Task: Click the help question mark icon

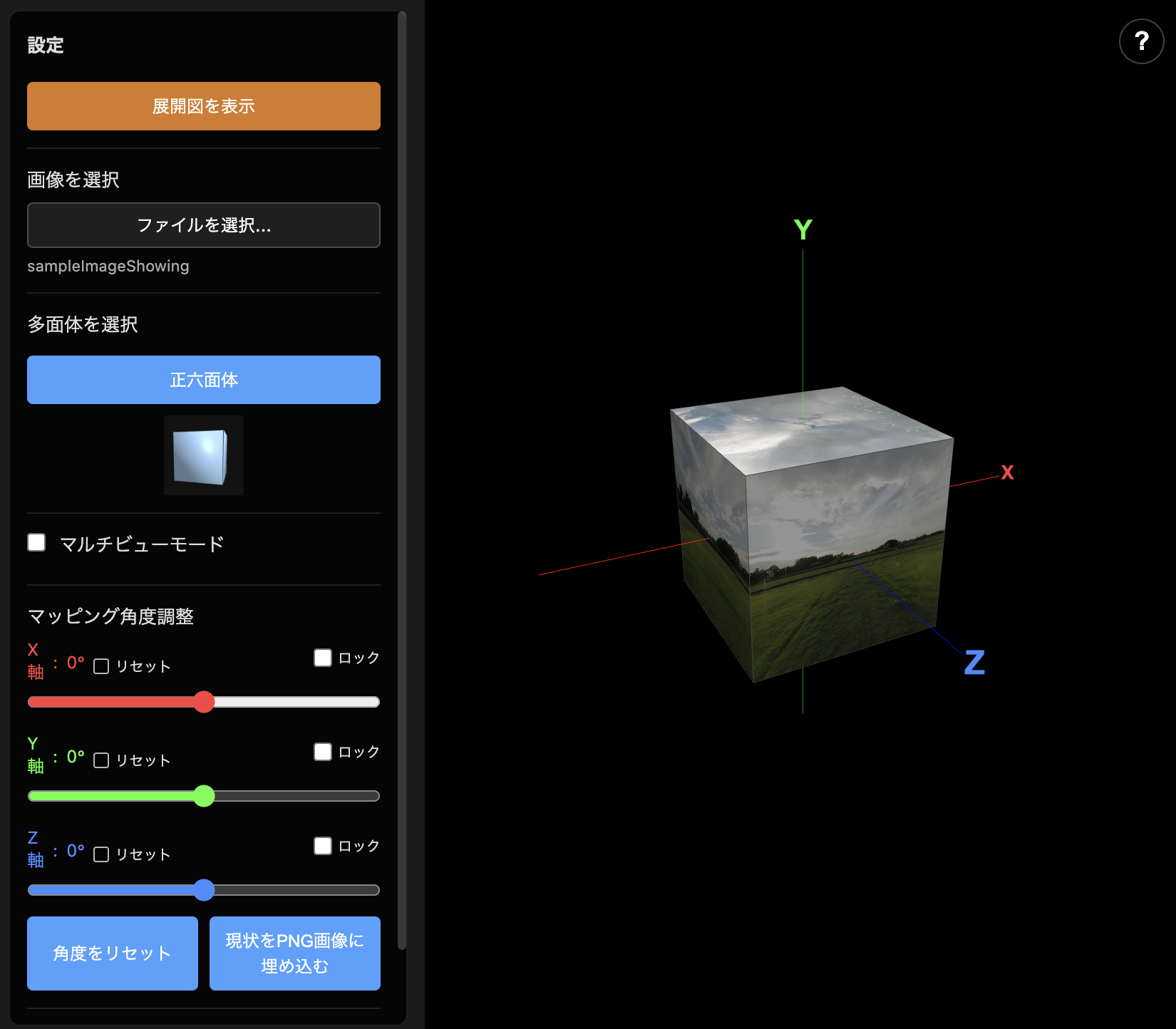Action: point(1141,41)
